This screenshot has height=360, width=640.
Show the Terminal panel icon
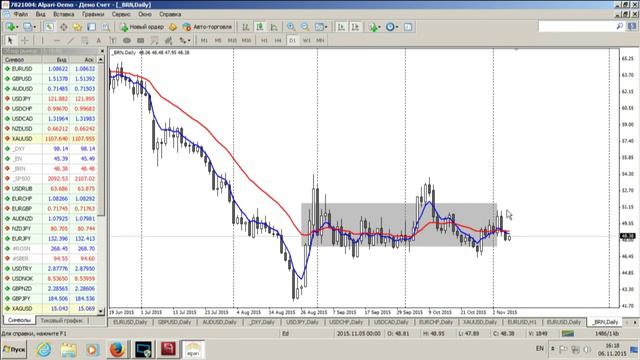click(x=91, y=27)
